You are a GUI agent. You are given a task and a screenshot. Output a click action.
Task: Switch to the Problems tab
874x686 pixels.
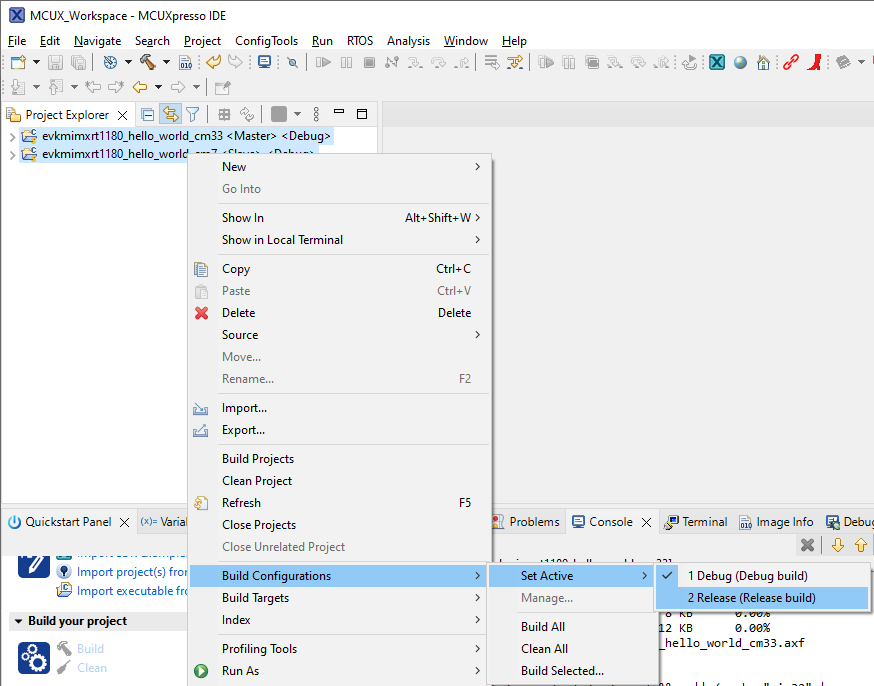(533, 522)
